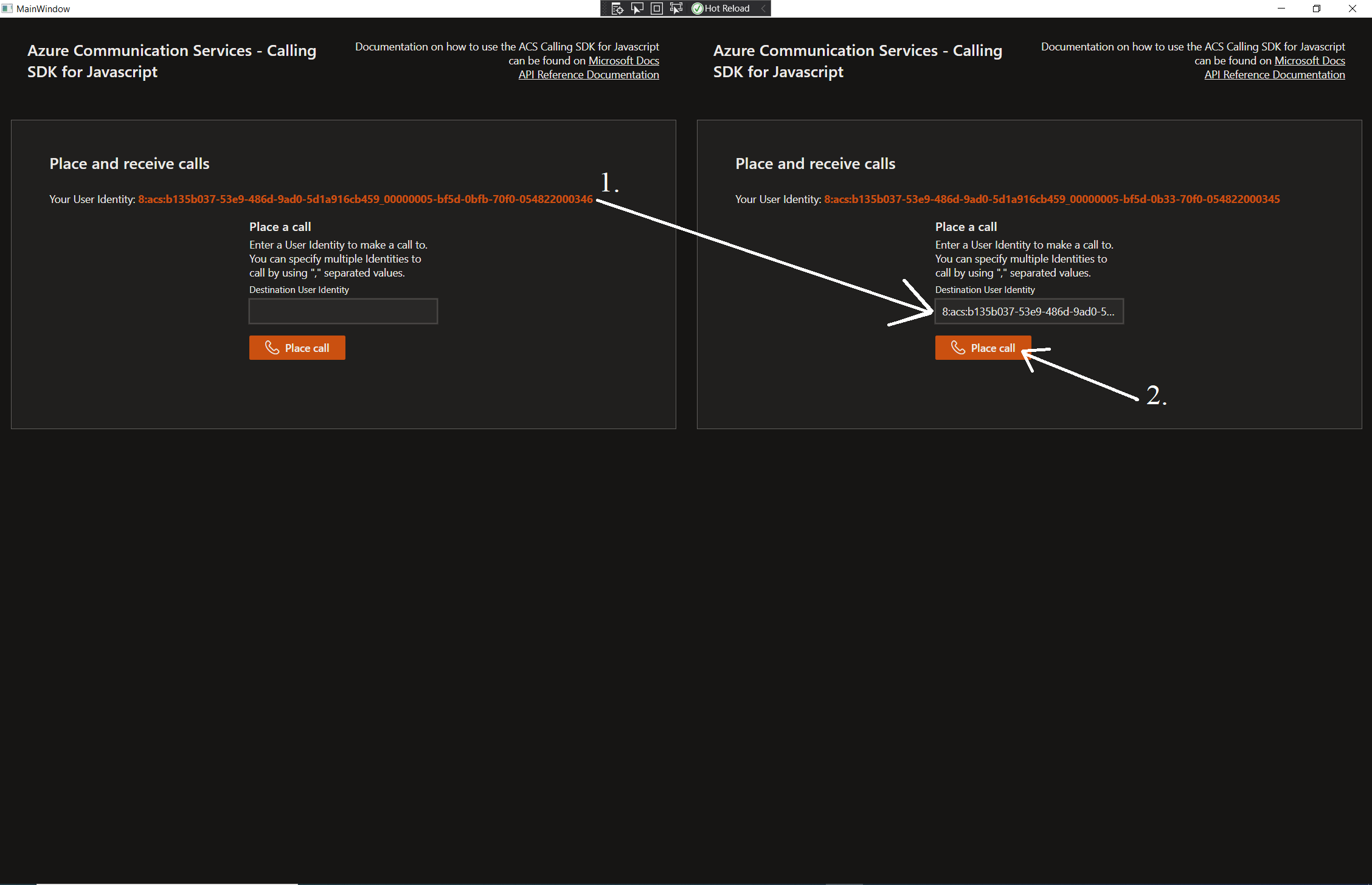Toggle Track Focused Element icon
1372x885 pixels.
point(676,9)
